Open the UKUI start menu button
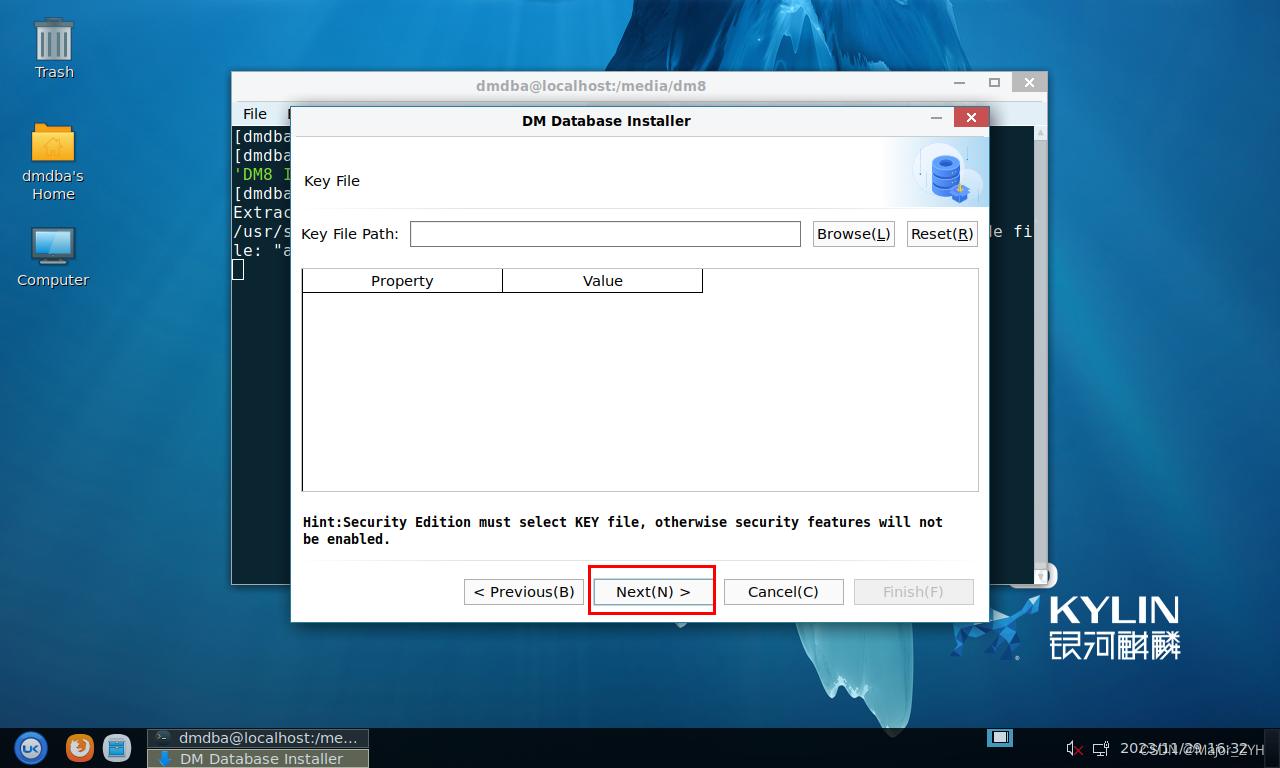Screen dimensions: 1280x768 (31, 747)
